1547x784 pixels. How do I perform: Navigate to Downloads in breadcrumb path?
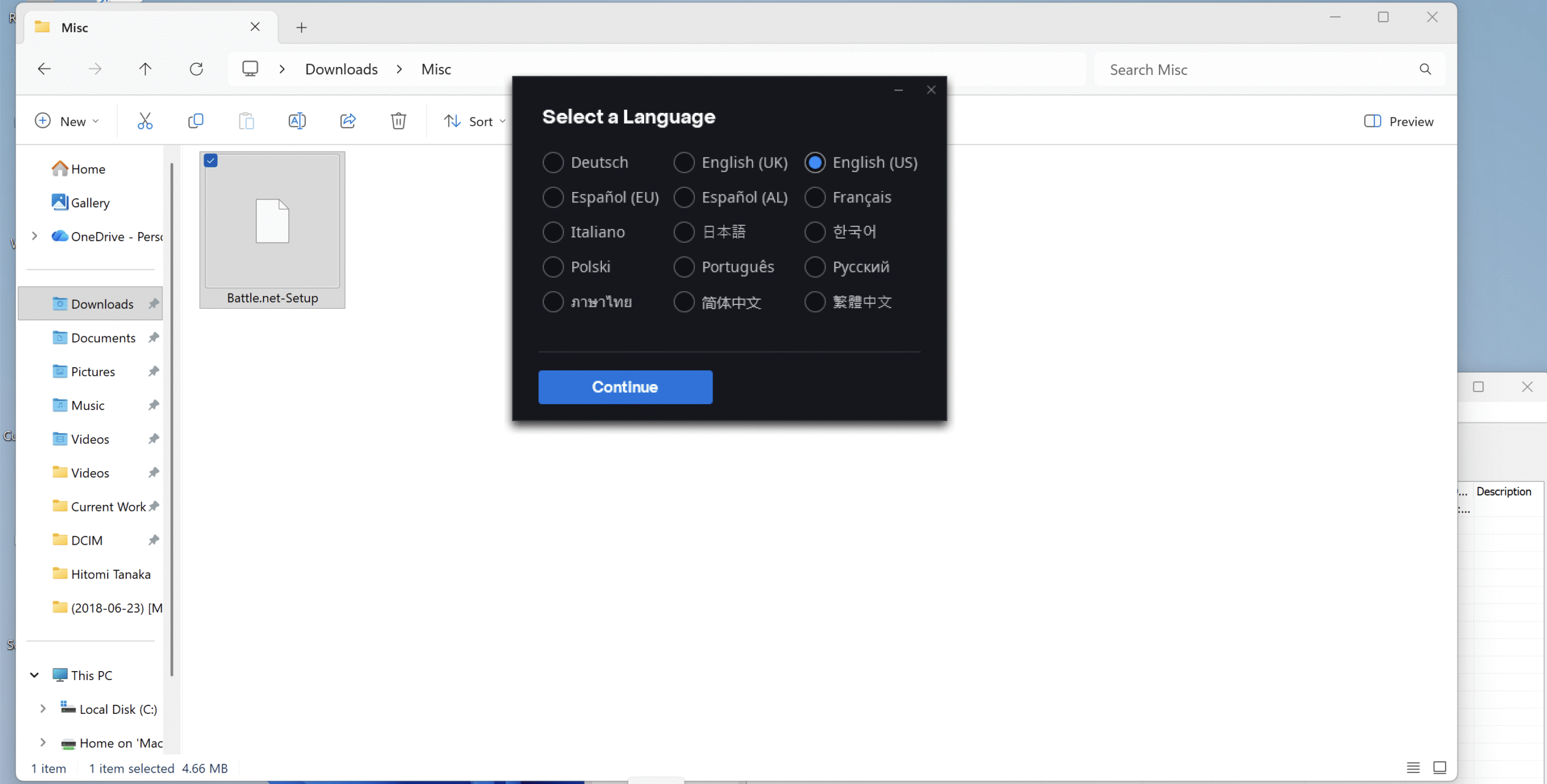[x=341, y=69]
